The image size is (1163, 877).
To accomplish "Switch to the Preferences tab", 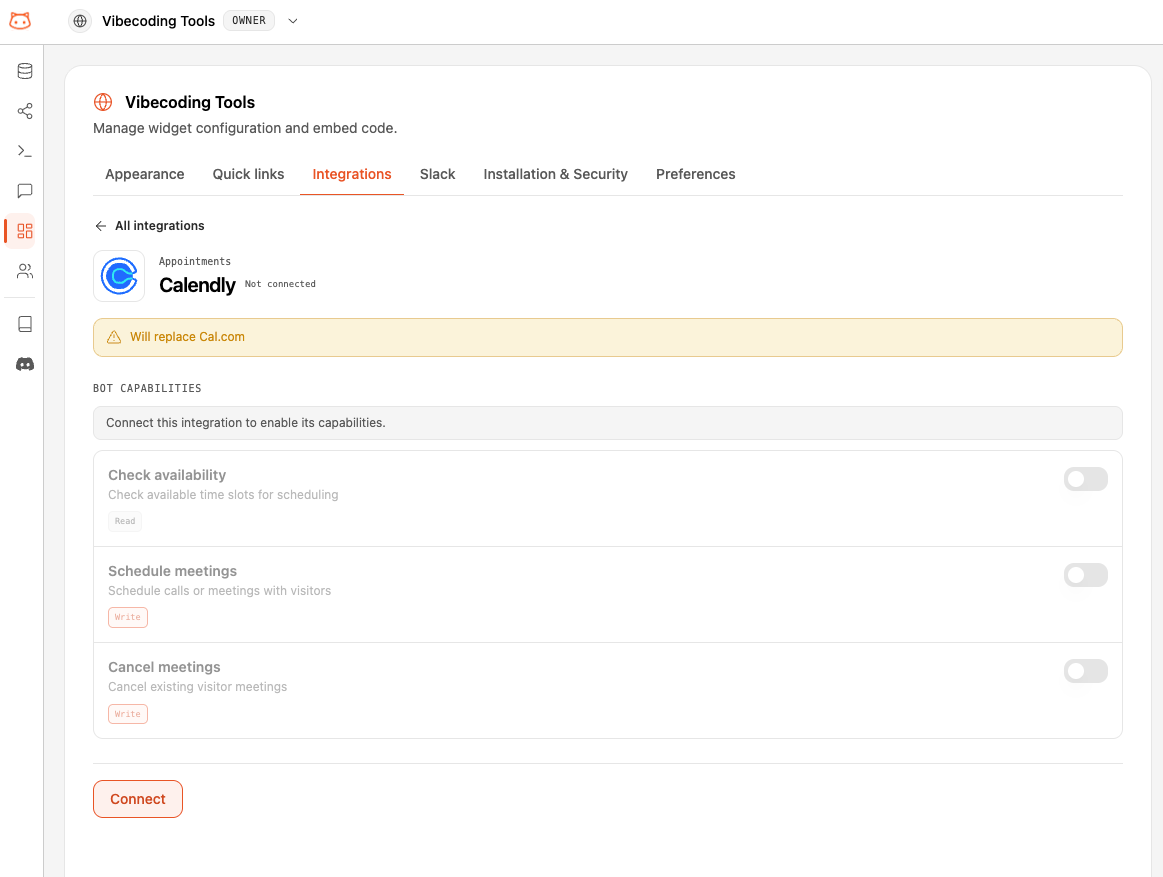I will (x=696, y=174).
